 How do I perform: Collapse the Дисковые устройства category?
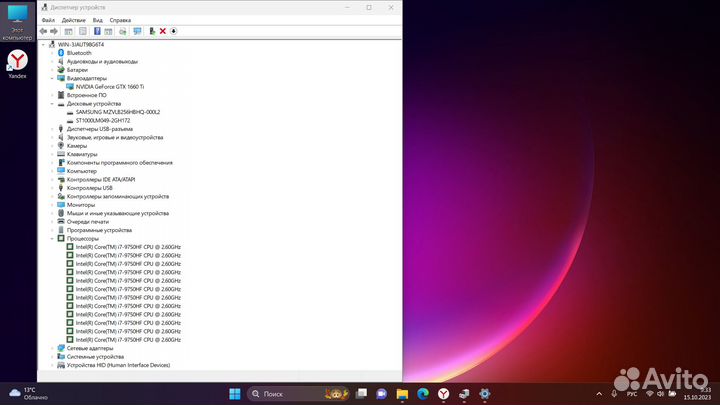point(52,104)
